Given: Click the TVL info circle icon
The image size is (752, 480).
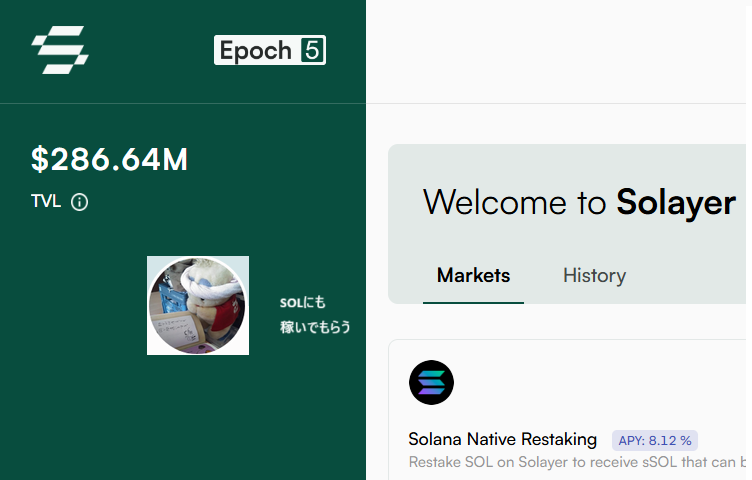Looking at the screenshot, I should point(80,202).
